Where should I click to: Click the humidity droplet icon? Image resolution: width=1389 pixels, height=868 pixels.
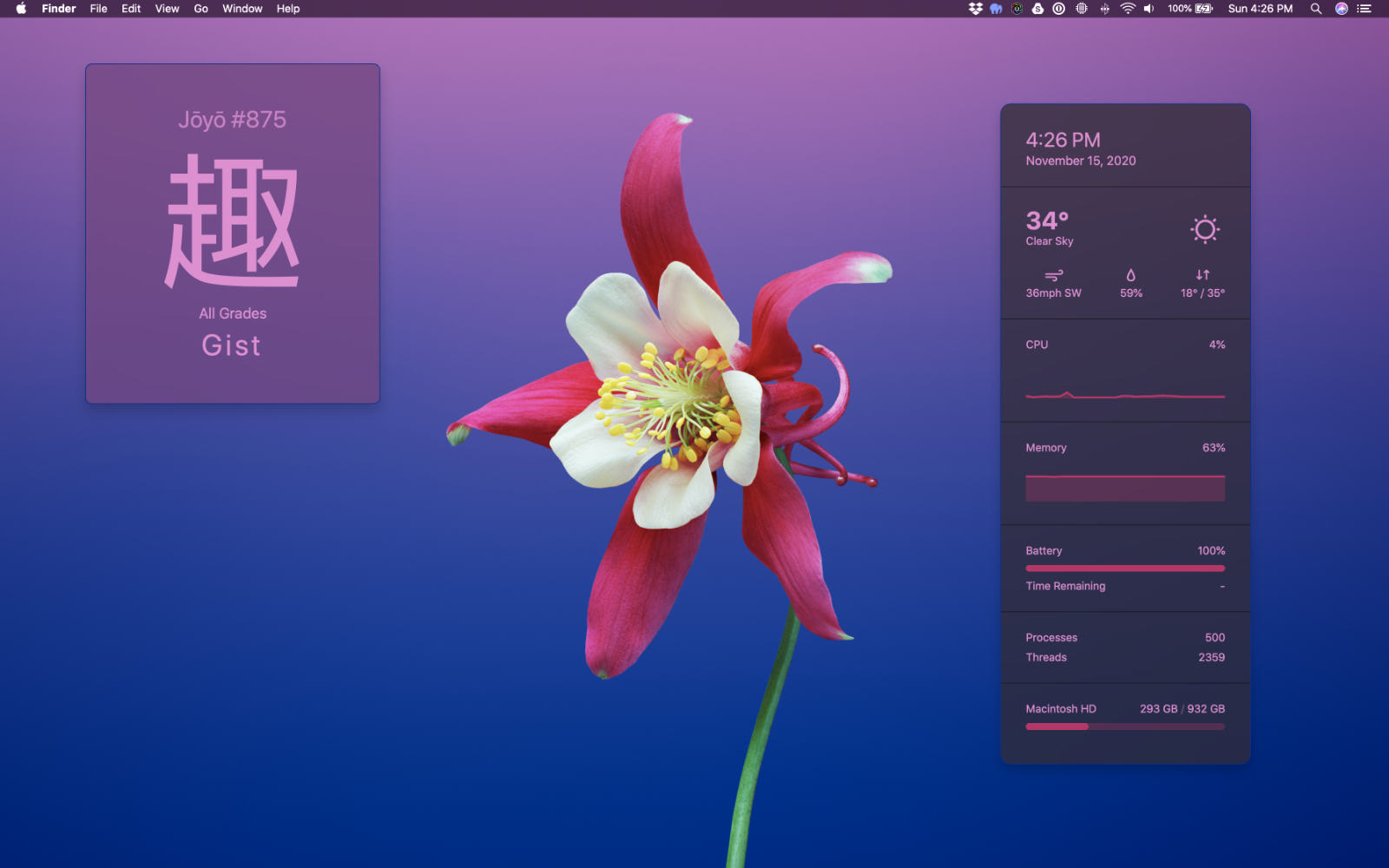coord(1131,275)
